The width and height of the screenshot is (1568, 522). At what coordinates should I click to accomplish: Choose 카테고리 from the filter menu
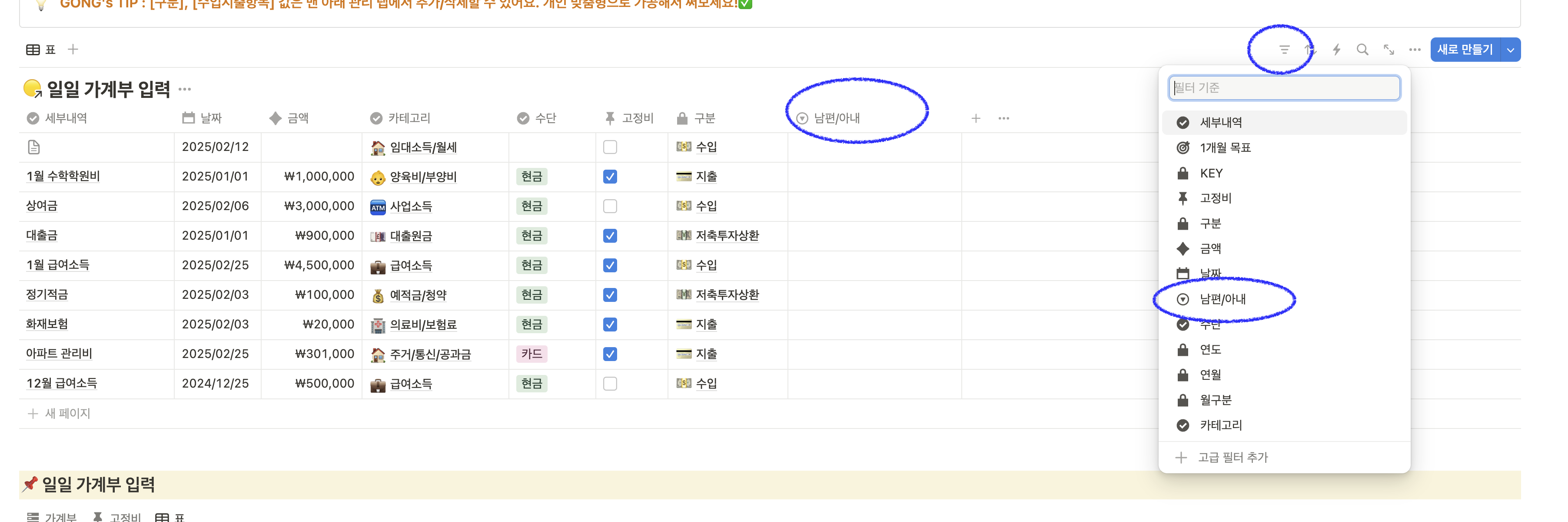pyautogui.click(x=1220, y=425)
